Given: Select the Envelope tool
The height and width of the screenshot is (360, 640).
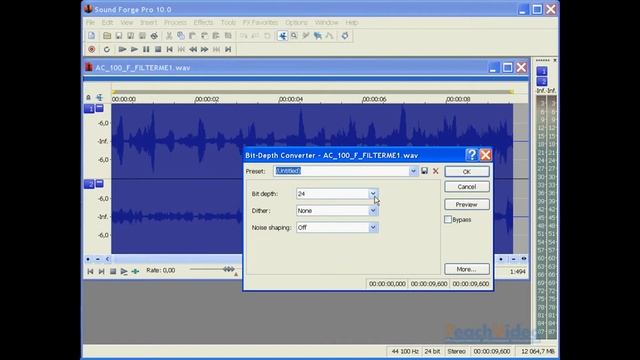Looking at the screenshot, I should click(x=329, y=36).
